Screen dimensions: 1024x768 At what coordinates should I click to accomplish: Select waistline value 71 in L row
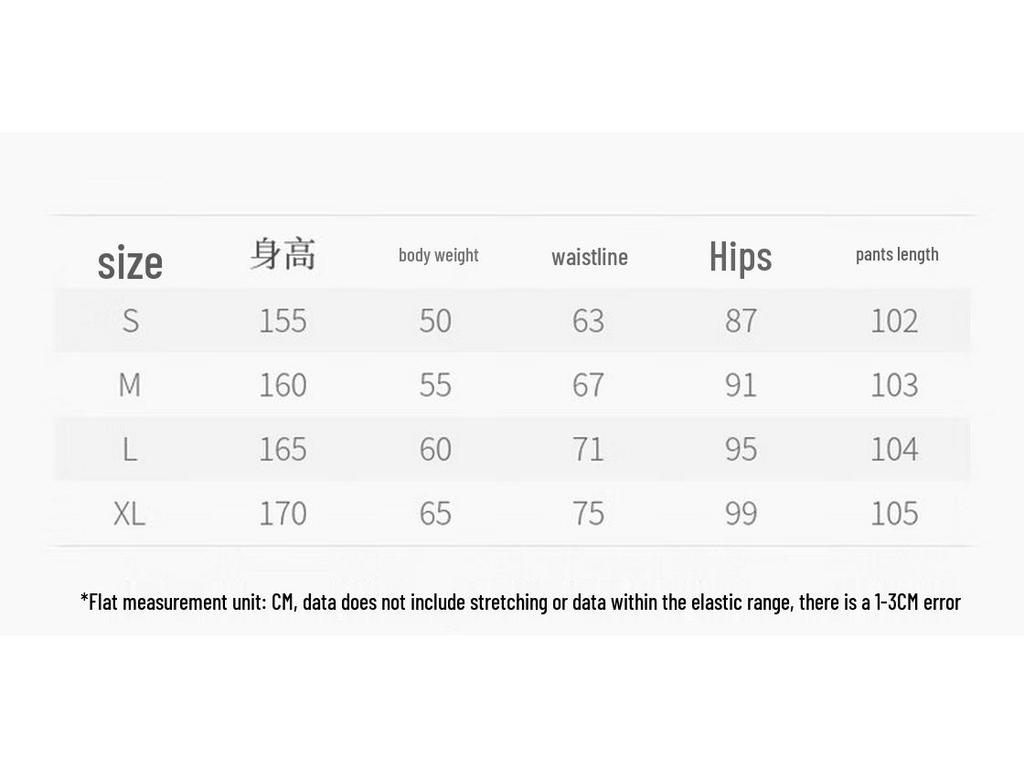[588, 449]
